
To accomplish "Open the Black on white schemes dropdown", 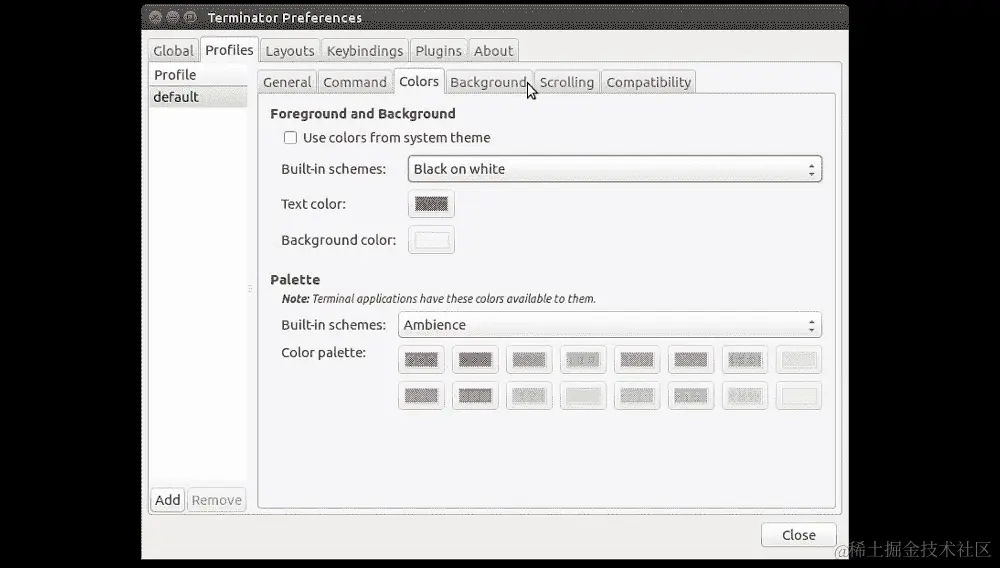I will tap(615, 169).
